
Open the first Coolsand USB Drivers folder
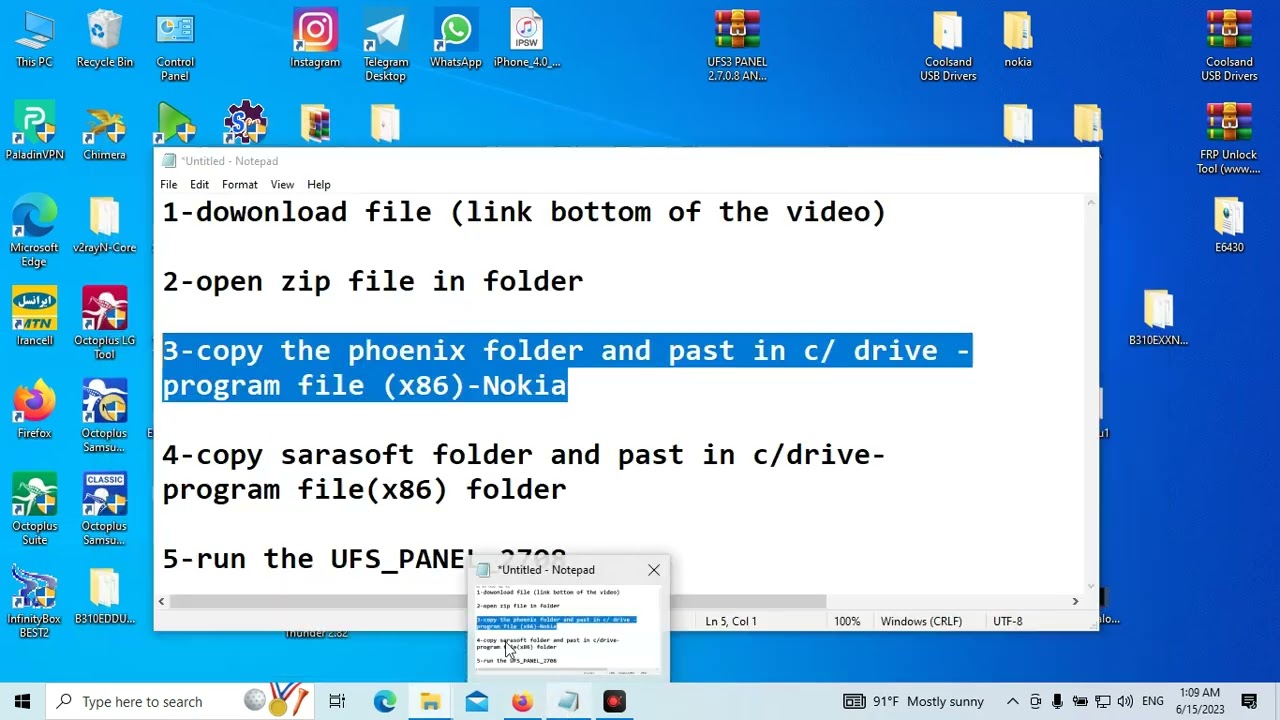coord(948,47)
